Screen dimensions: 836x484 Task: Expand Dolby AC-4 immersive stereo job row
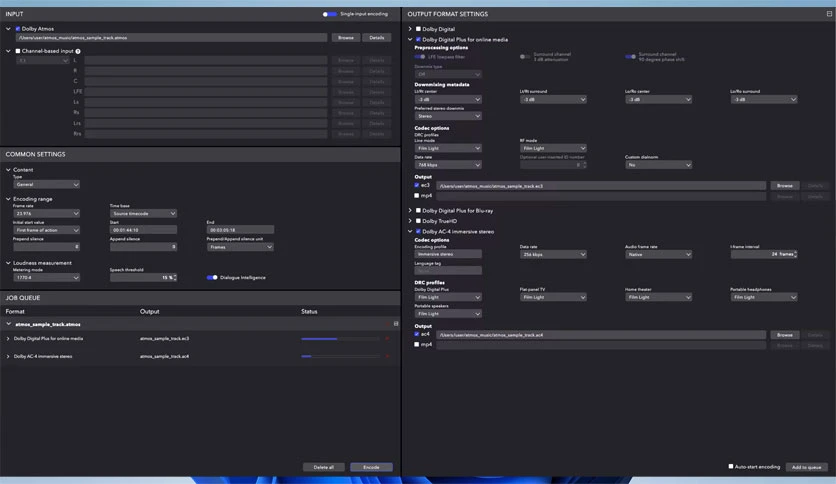[x=8, y=356]
